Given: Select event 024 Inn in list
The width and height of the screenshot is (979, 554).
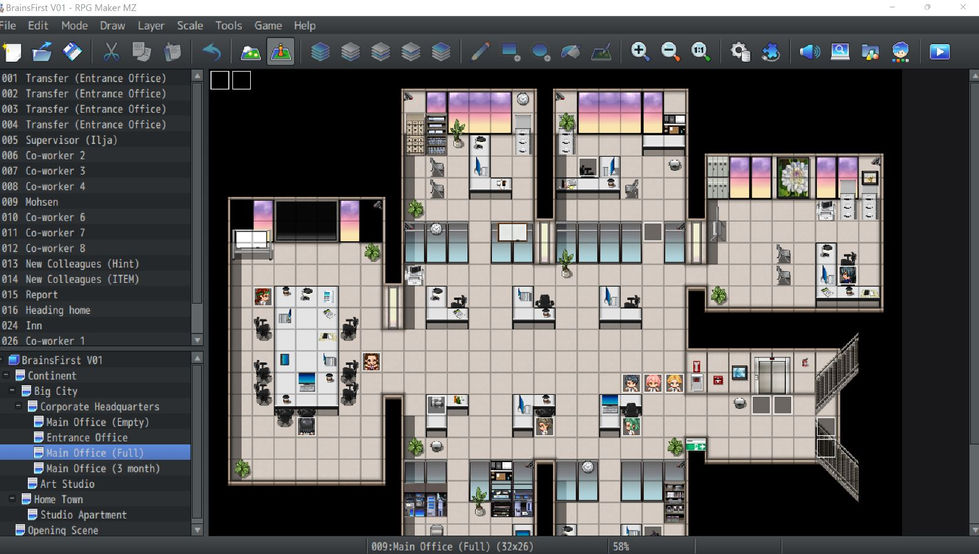Looking at the screenshot, I should coord(95,325).
